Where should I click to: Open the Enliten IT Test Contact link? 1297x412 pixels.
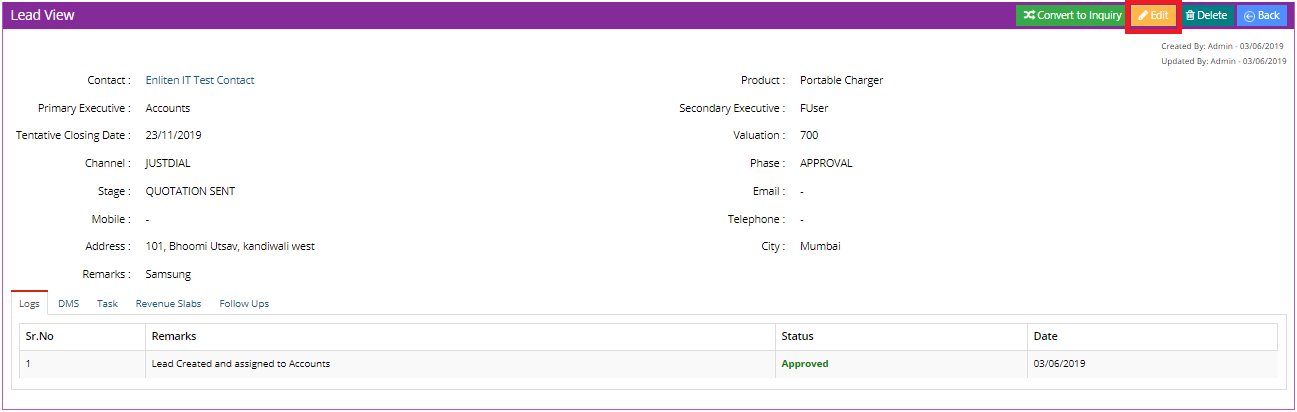(200, 80)
